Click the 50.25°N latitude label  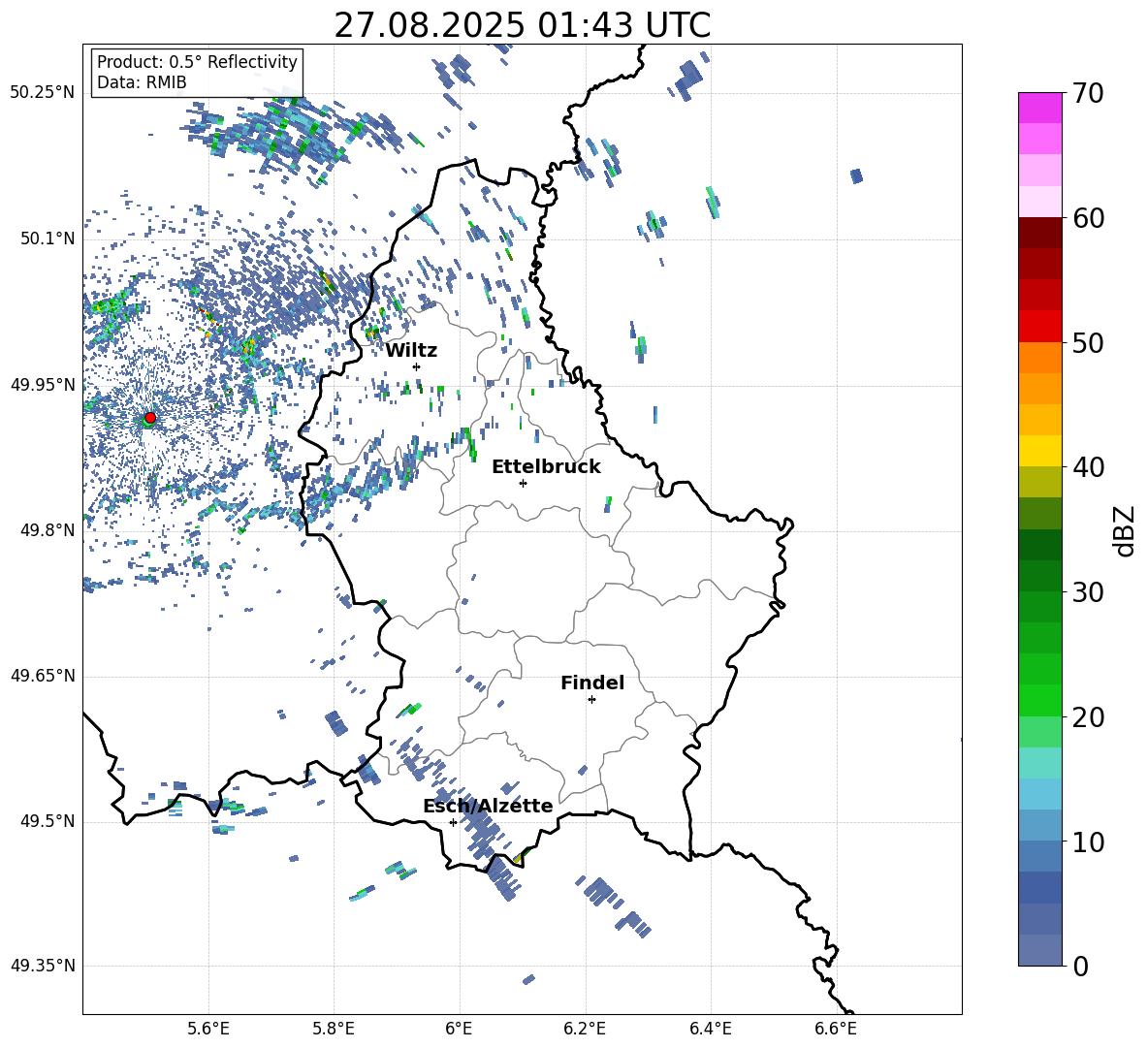[43, 93]
